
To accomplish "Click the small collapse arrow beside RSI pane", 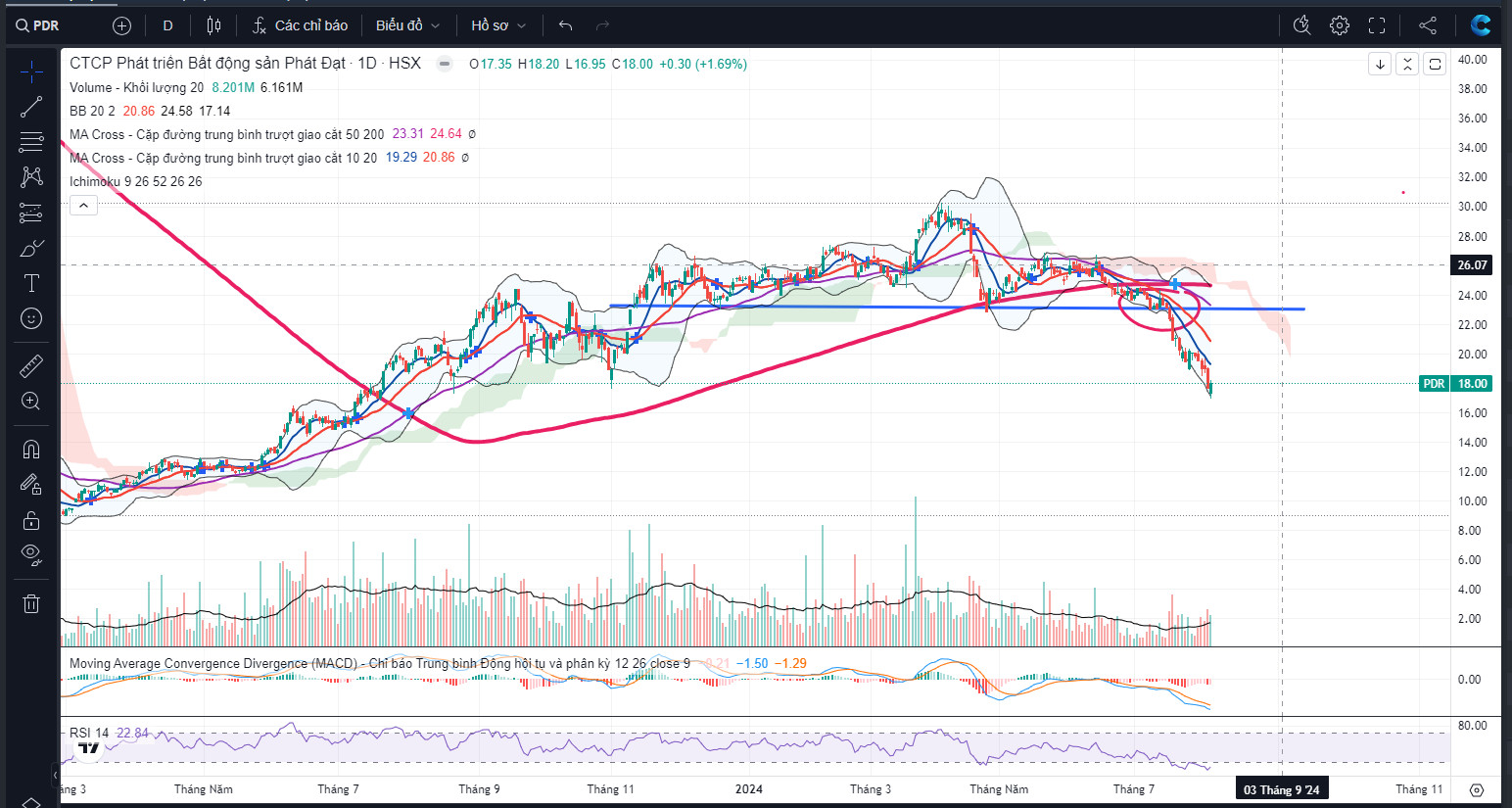I will click(x=55, y=775).
